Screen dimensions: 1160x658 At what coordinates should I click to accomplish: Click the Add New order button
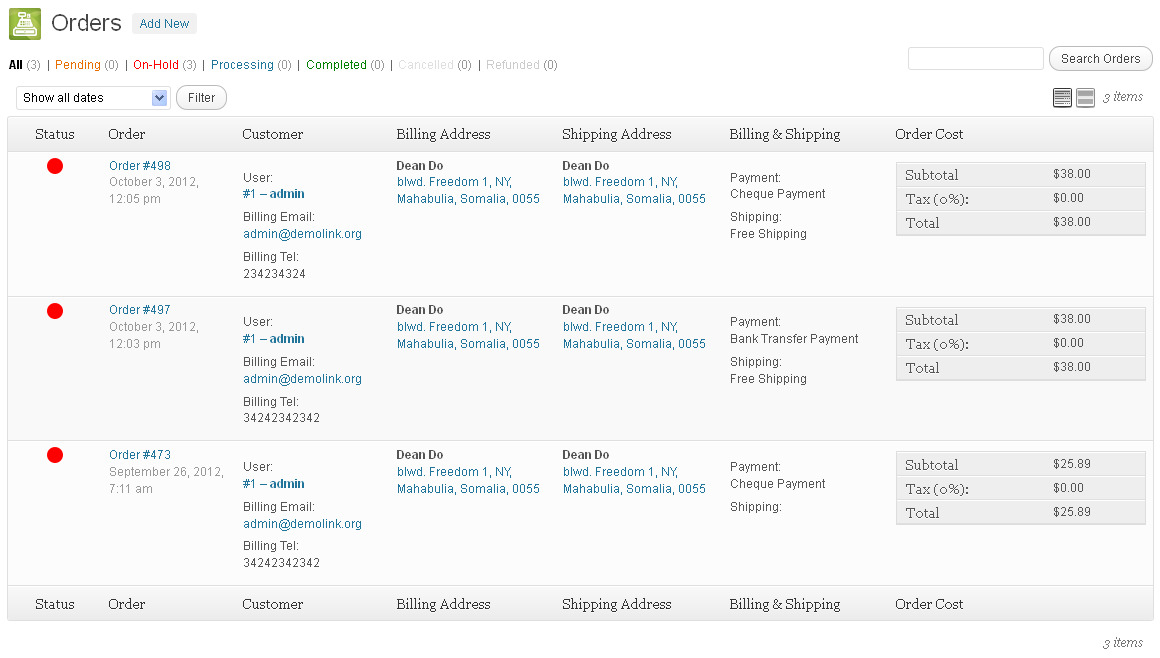pos(164,24)
